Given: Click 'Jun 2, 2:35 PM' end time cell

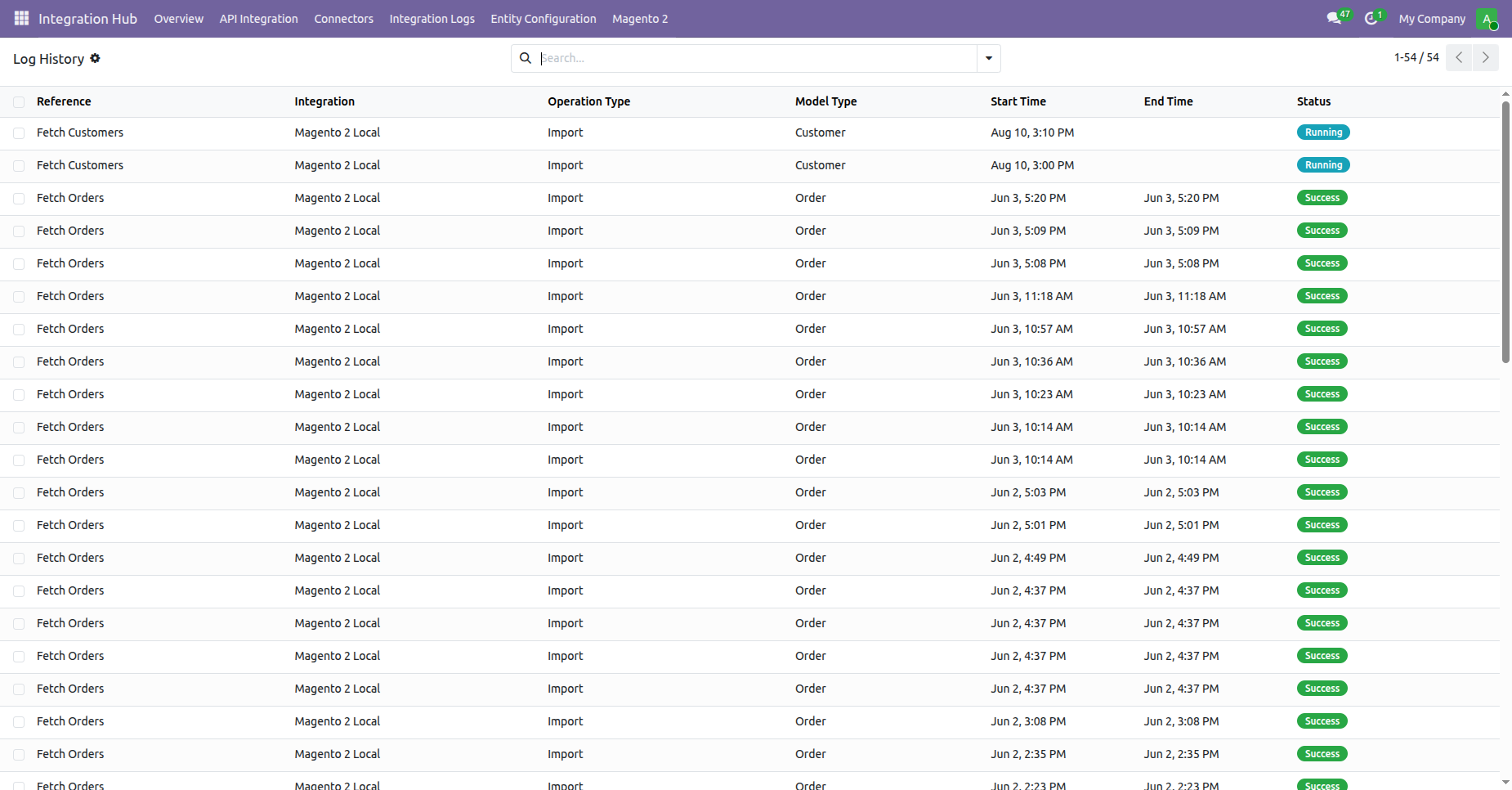Looking at the screenshot, I should click(x=1181, y=754).
